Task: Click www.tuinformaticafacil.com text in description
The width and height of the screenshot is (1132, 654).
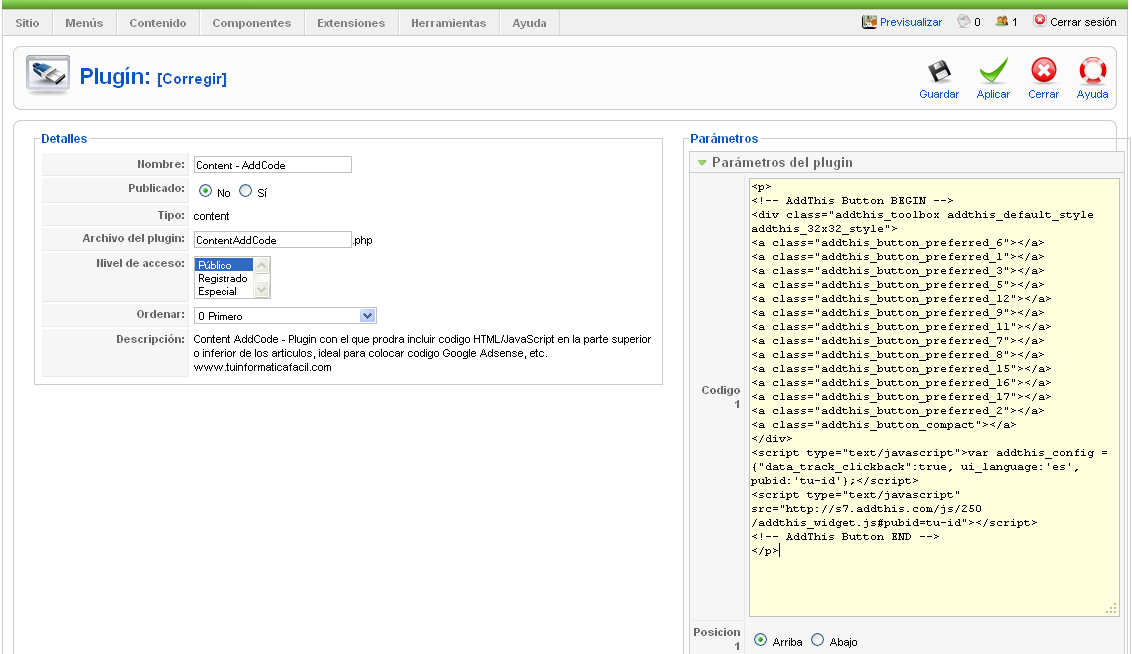Action: click(262, 367)
